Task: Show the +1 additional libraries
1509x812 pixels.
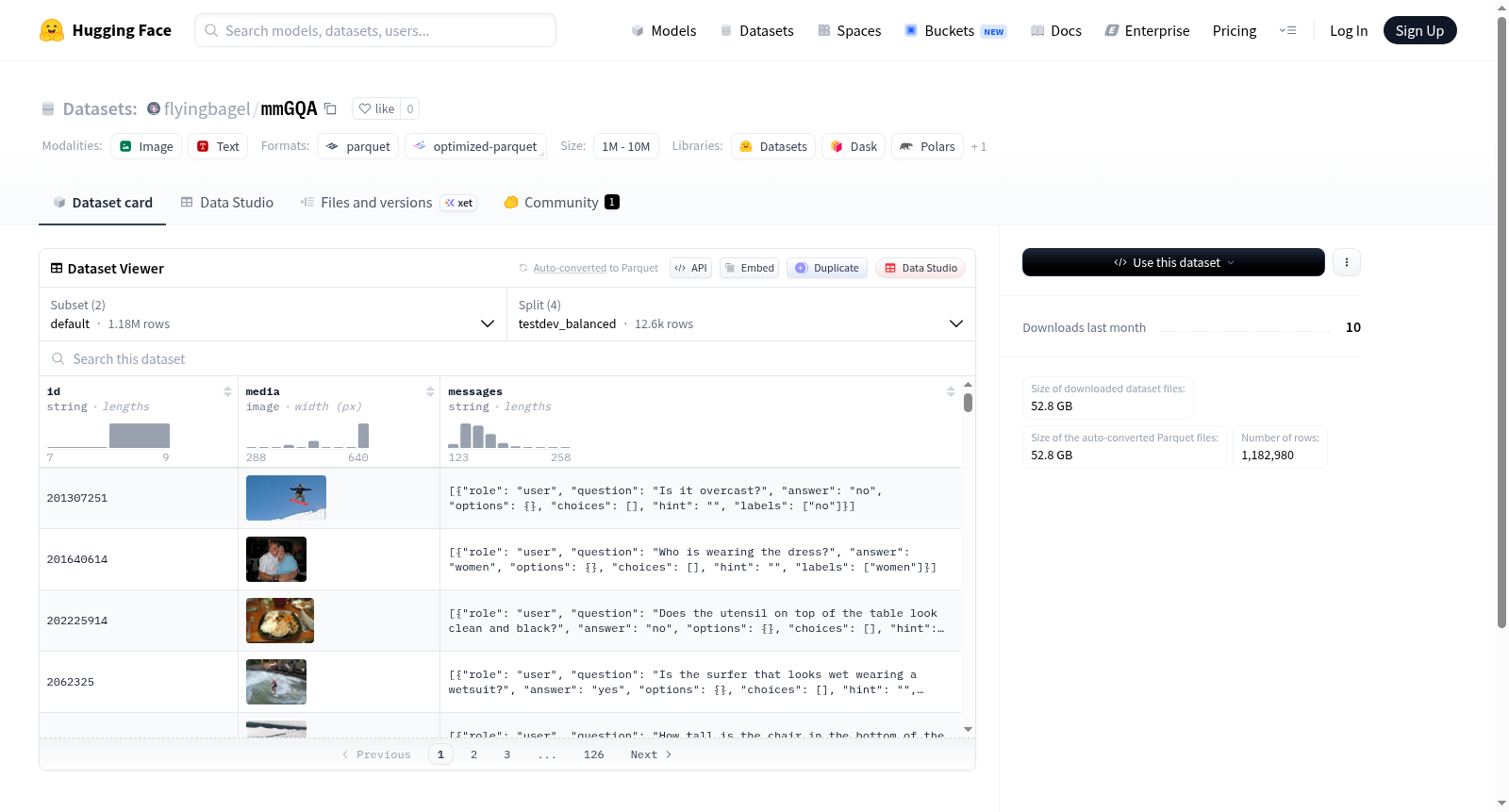Action: pyautogui.click(x=979, y=146)
